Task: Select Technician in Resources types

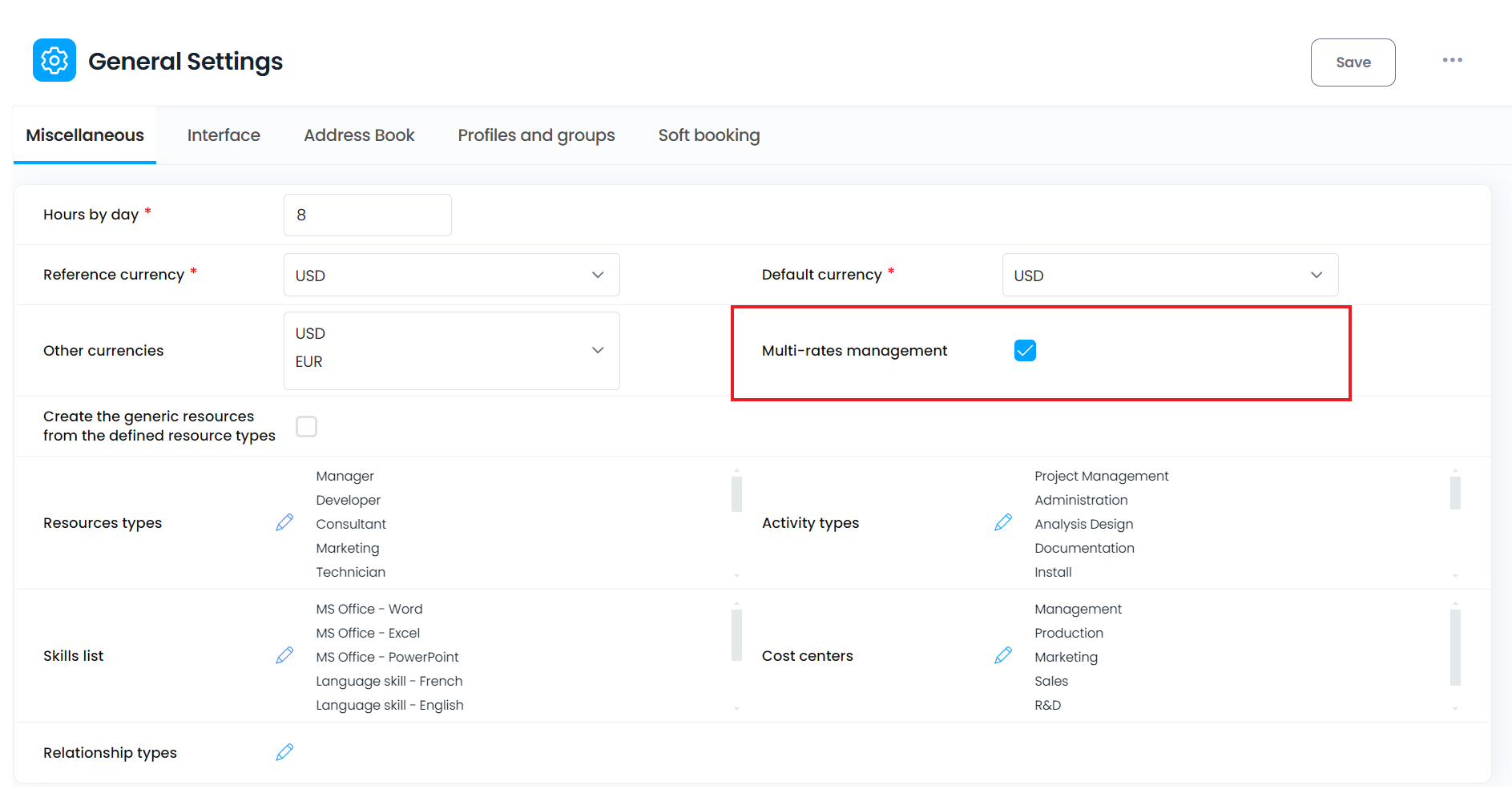Action: 350,572
